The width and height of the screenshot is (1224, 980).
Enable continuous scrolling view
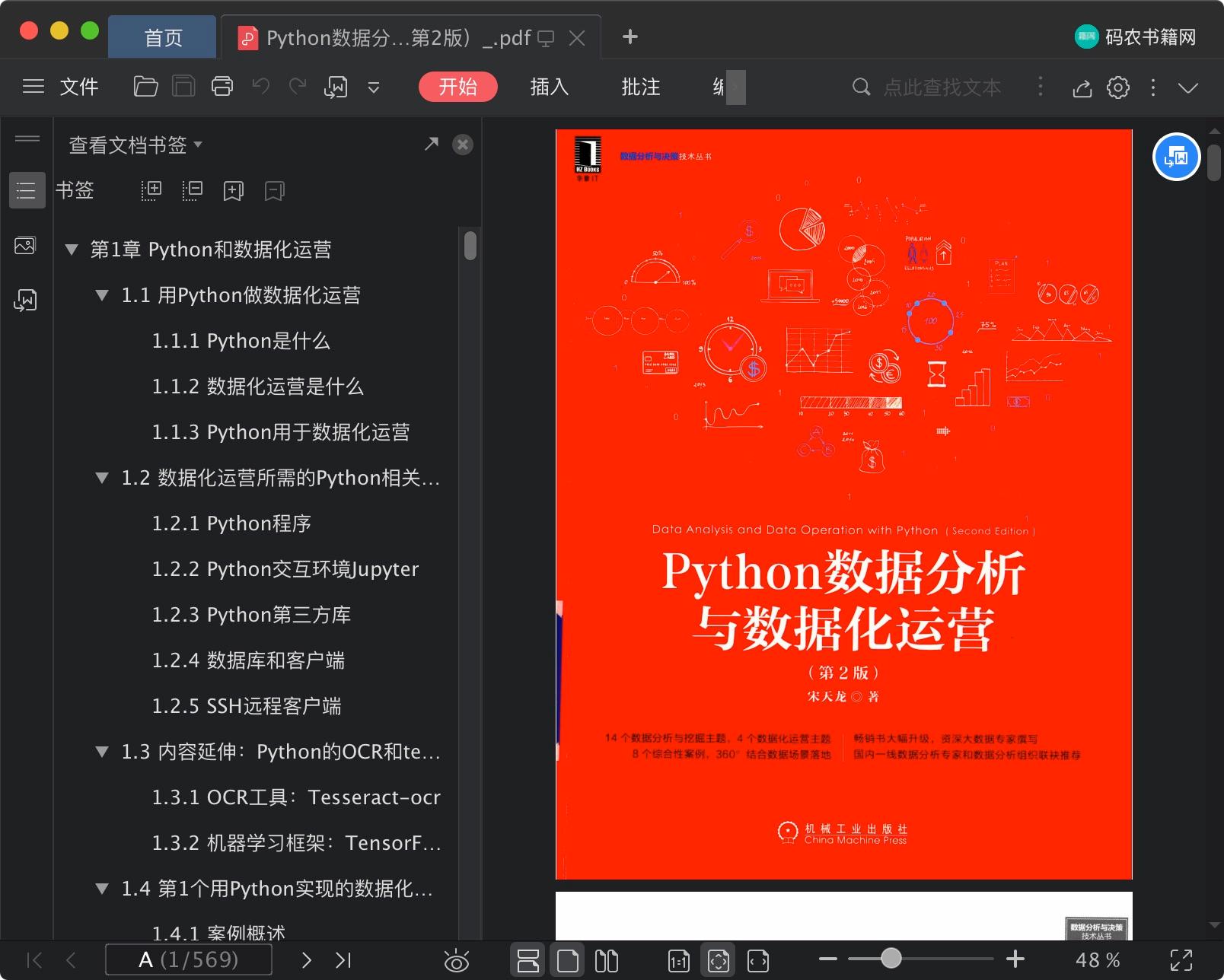tap(528, 960)
